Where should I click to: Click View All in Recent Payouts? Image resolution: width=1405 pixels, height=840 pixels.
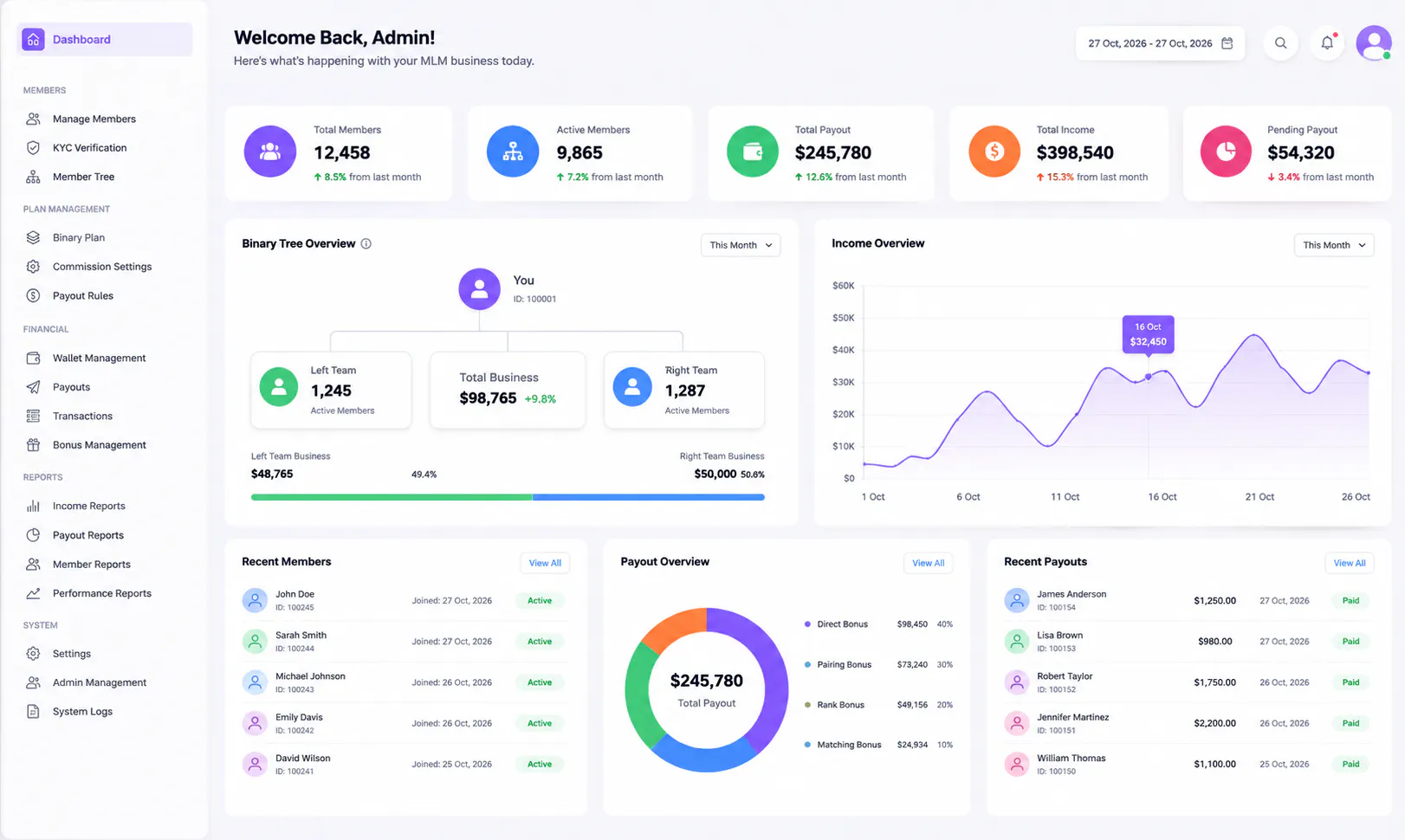1350,563
